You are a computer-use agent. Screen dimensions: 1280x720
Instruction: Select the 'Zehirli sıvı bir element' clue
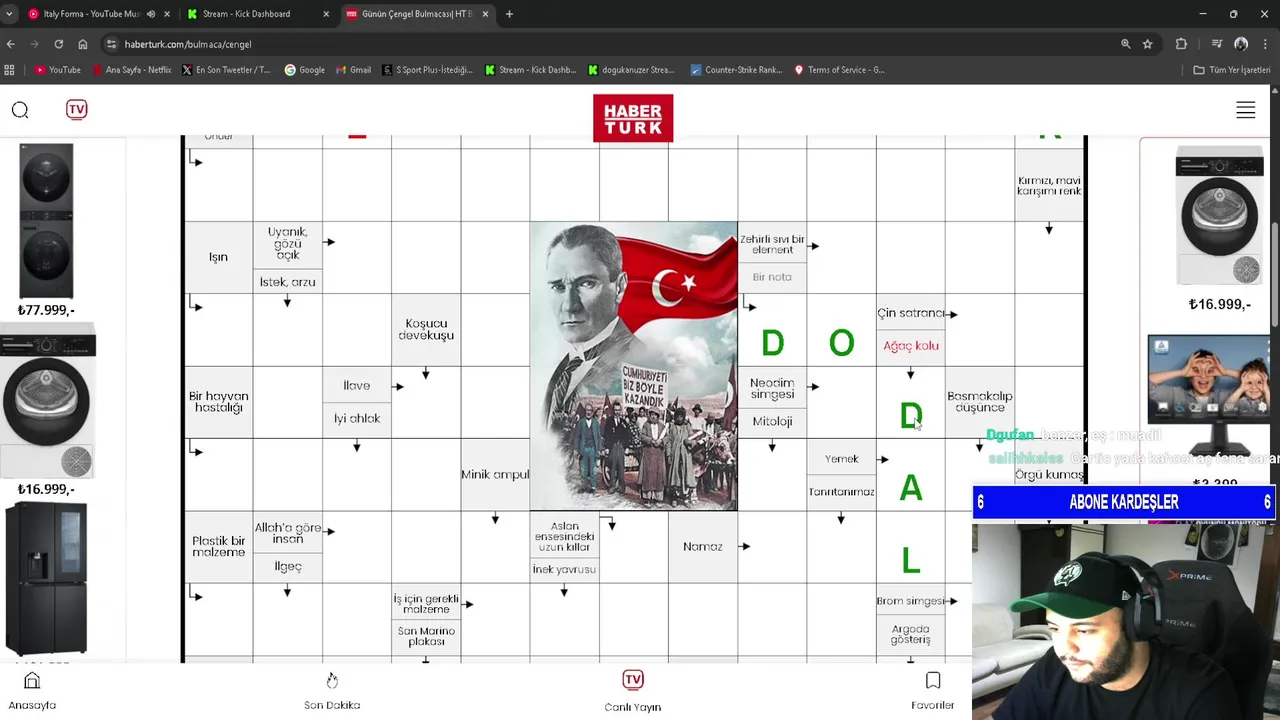click(772, 244)
